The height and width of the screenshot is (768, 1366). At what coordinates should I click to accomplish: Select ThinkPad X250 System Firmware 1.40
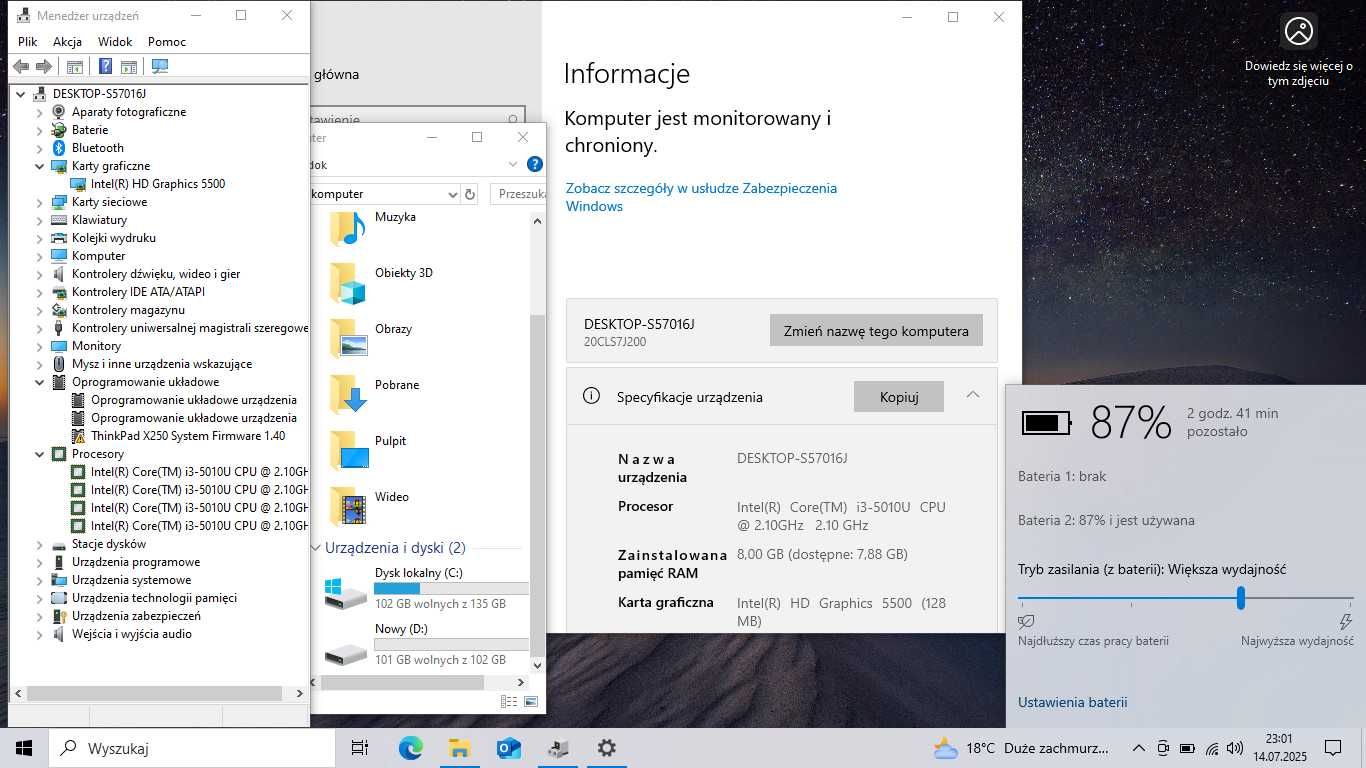pos(187,436)
